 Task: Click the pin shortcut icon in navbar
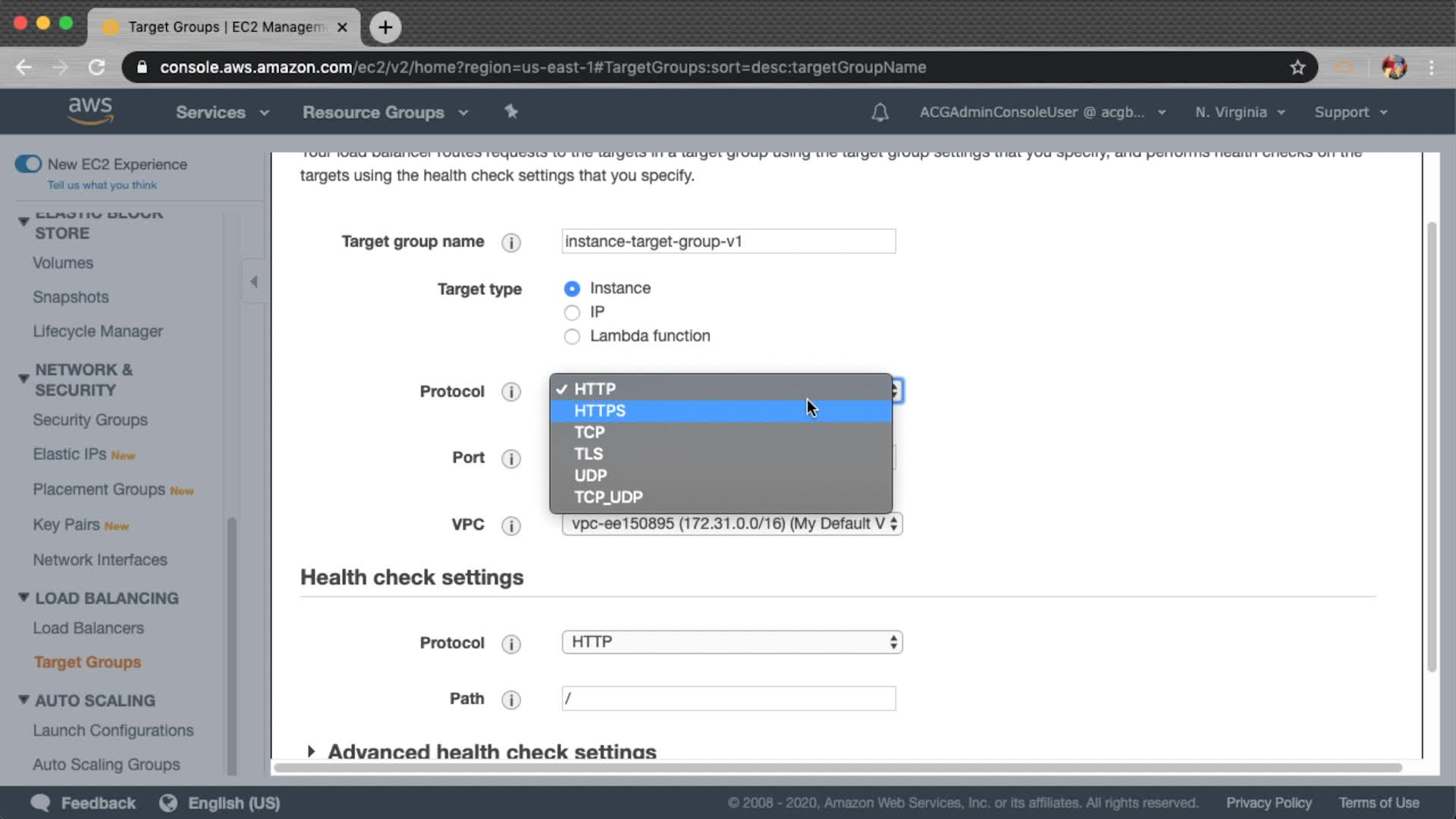[511, 112]
